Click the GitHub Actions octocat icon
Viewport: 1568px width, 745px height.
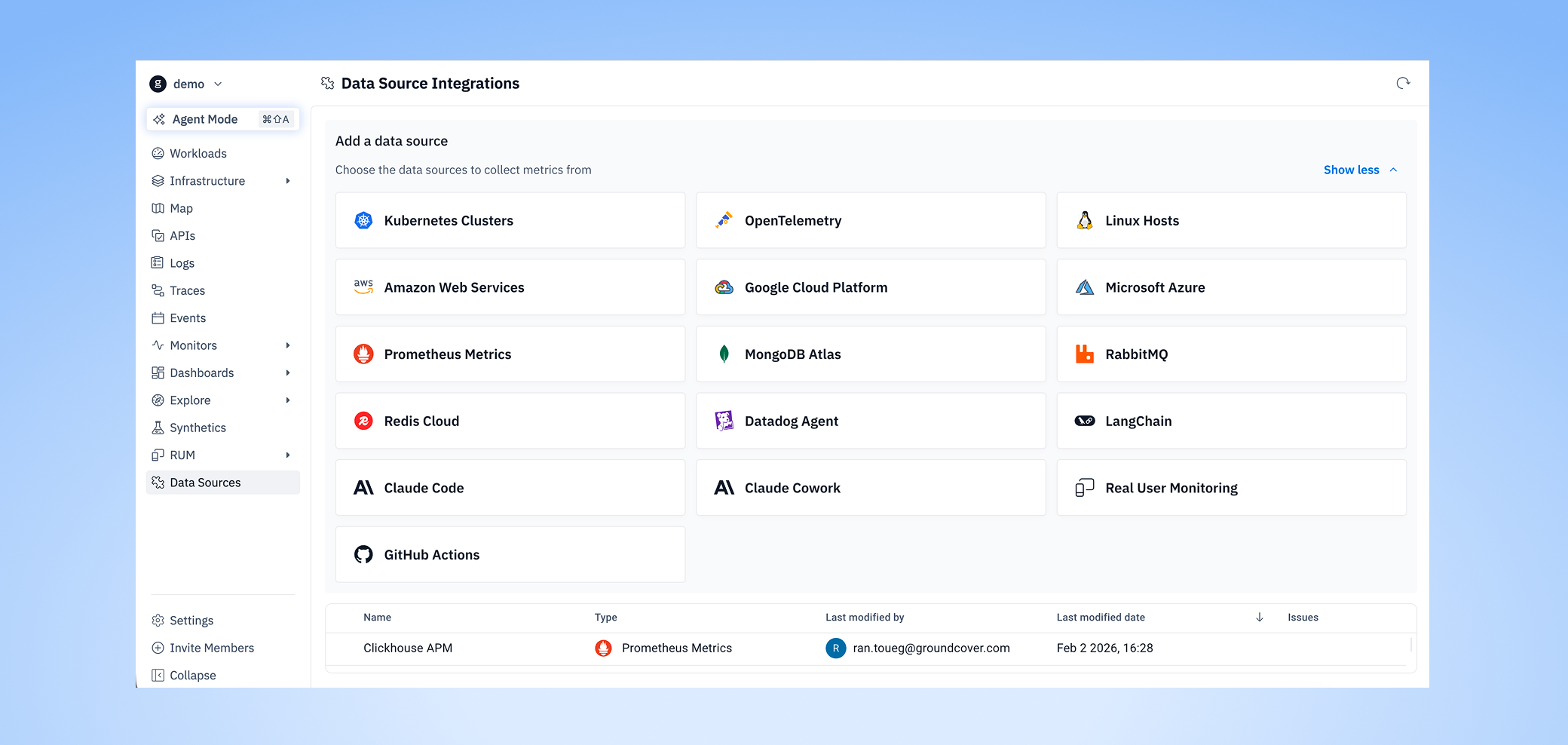click(363, 554)
